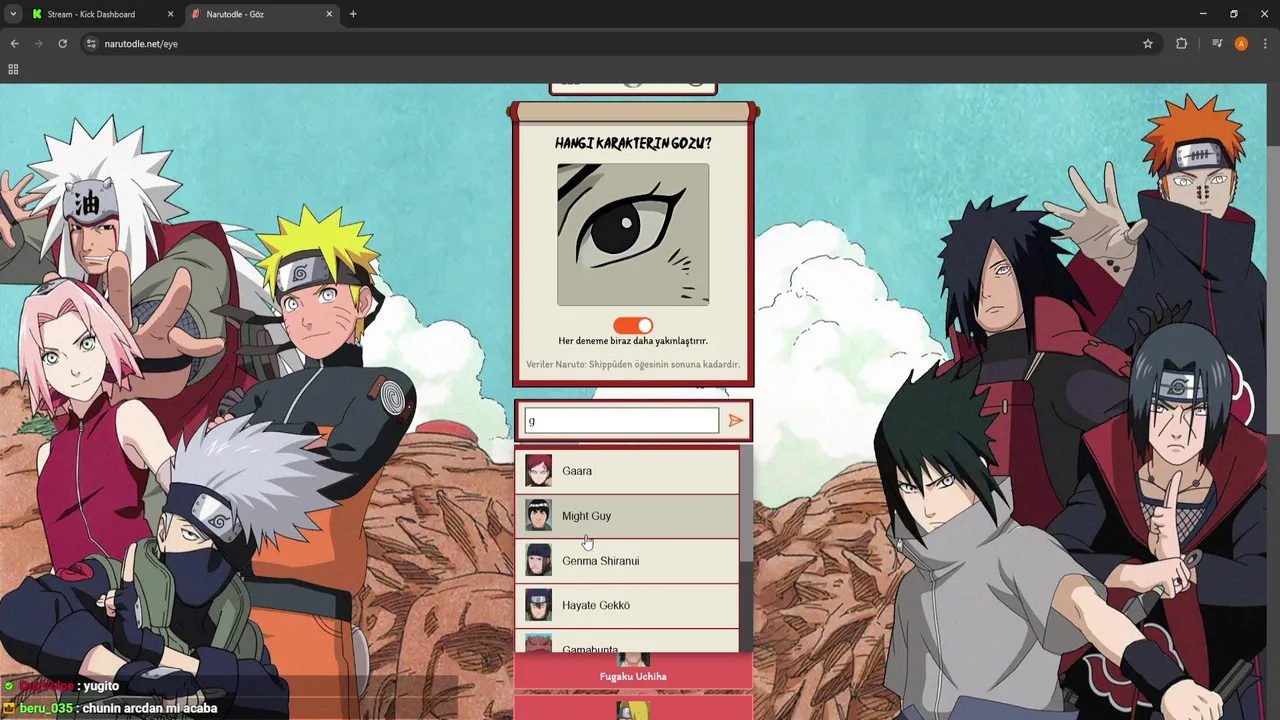The height and width of the screenshot is (720, 1280).
Task: Select Might Guy from the suggestion list
Action: point(627,516)
